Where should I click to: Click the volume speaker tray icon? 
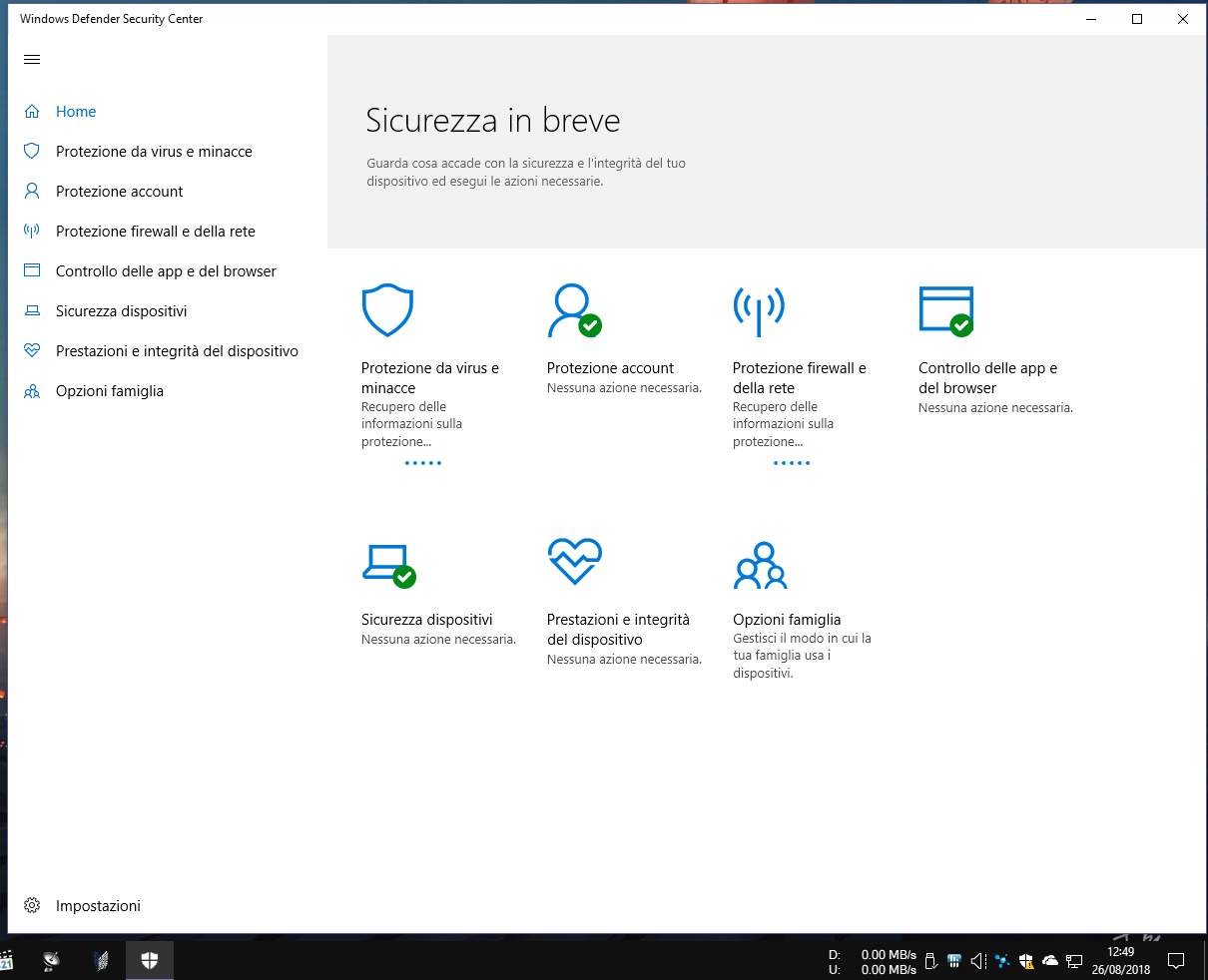[978, 961]
